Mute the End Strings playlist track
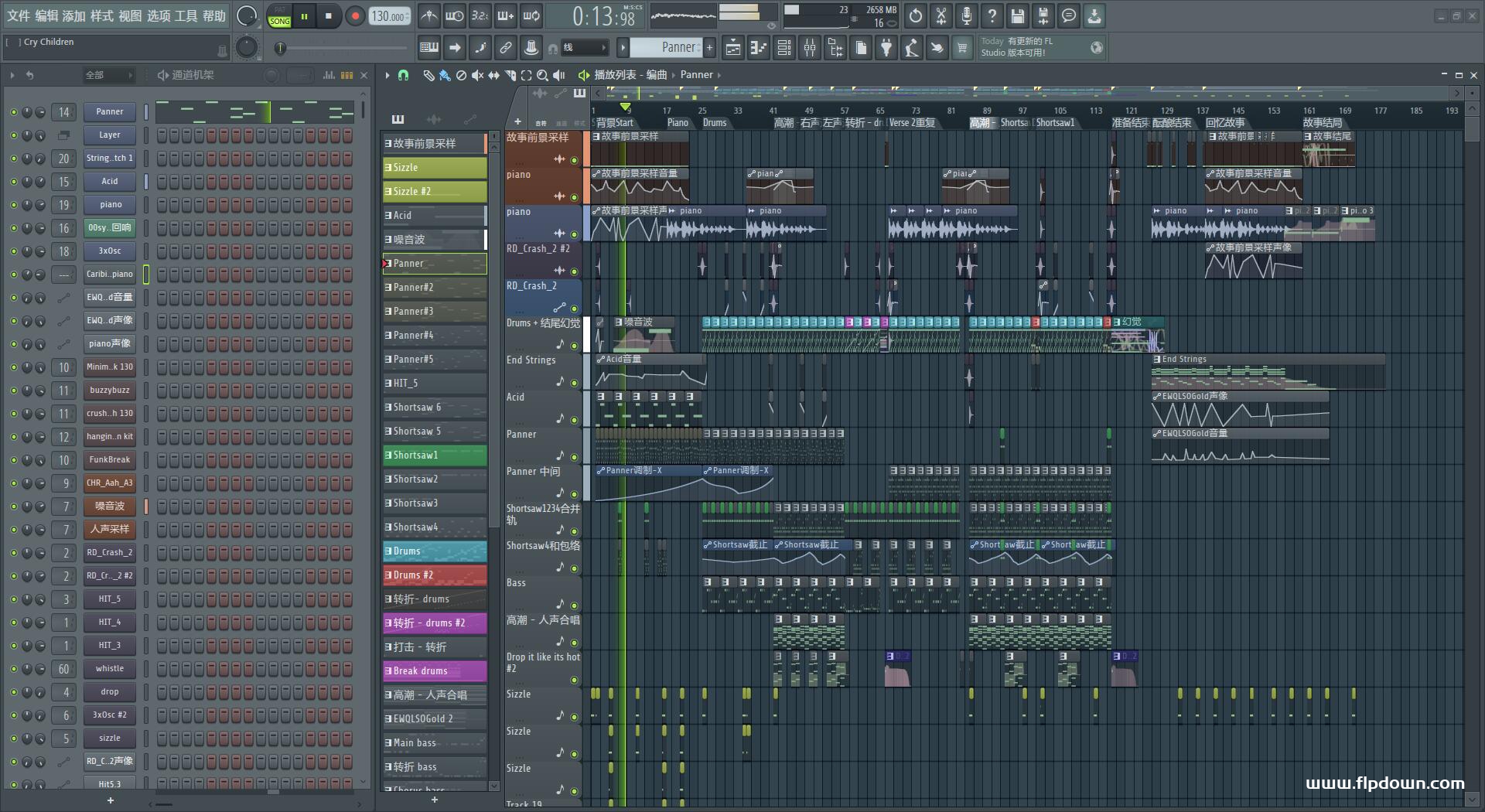This screenshot has width=1485, height=812. pos(574,383)
